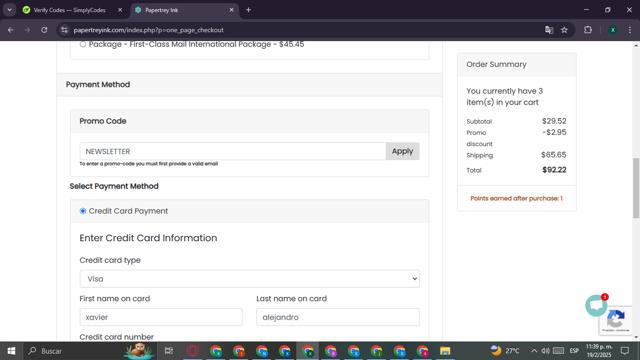Switch ESP keyboard language indicator

pyautogui.click(x=574, y=351)
